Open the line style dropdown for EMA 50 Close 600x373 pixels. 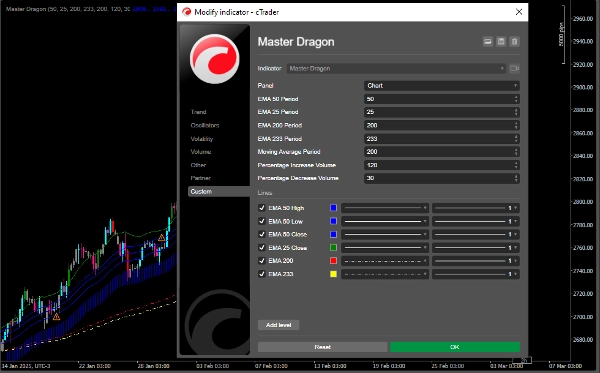[x=385, y=234]
